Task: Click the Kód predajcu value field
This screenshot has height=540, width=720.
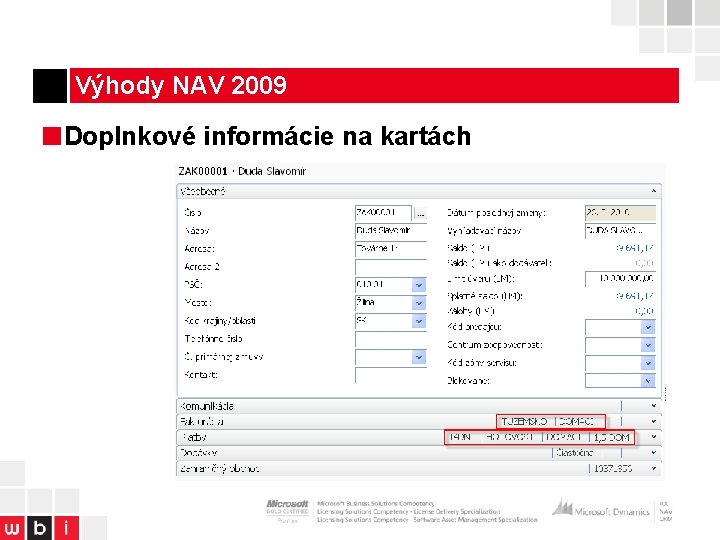Action: coord(613,327)
